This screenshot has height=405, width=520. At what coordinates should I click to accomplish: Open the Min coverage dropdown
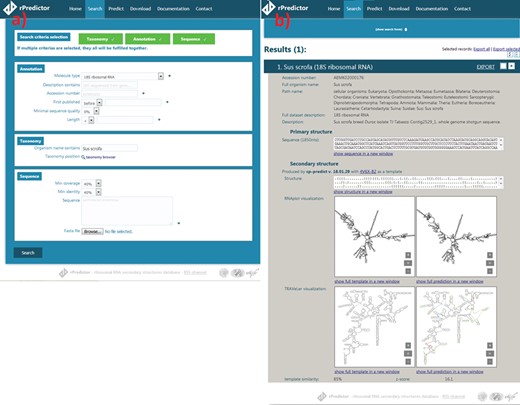(x=98, y=183)
